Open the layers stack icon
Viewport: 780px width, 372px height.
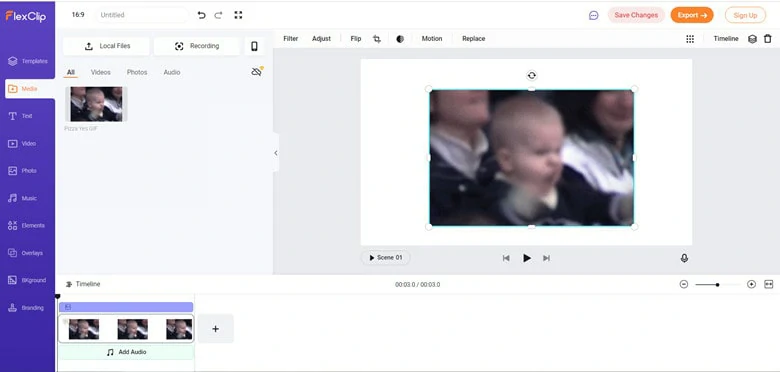tap(753, 39)
